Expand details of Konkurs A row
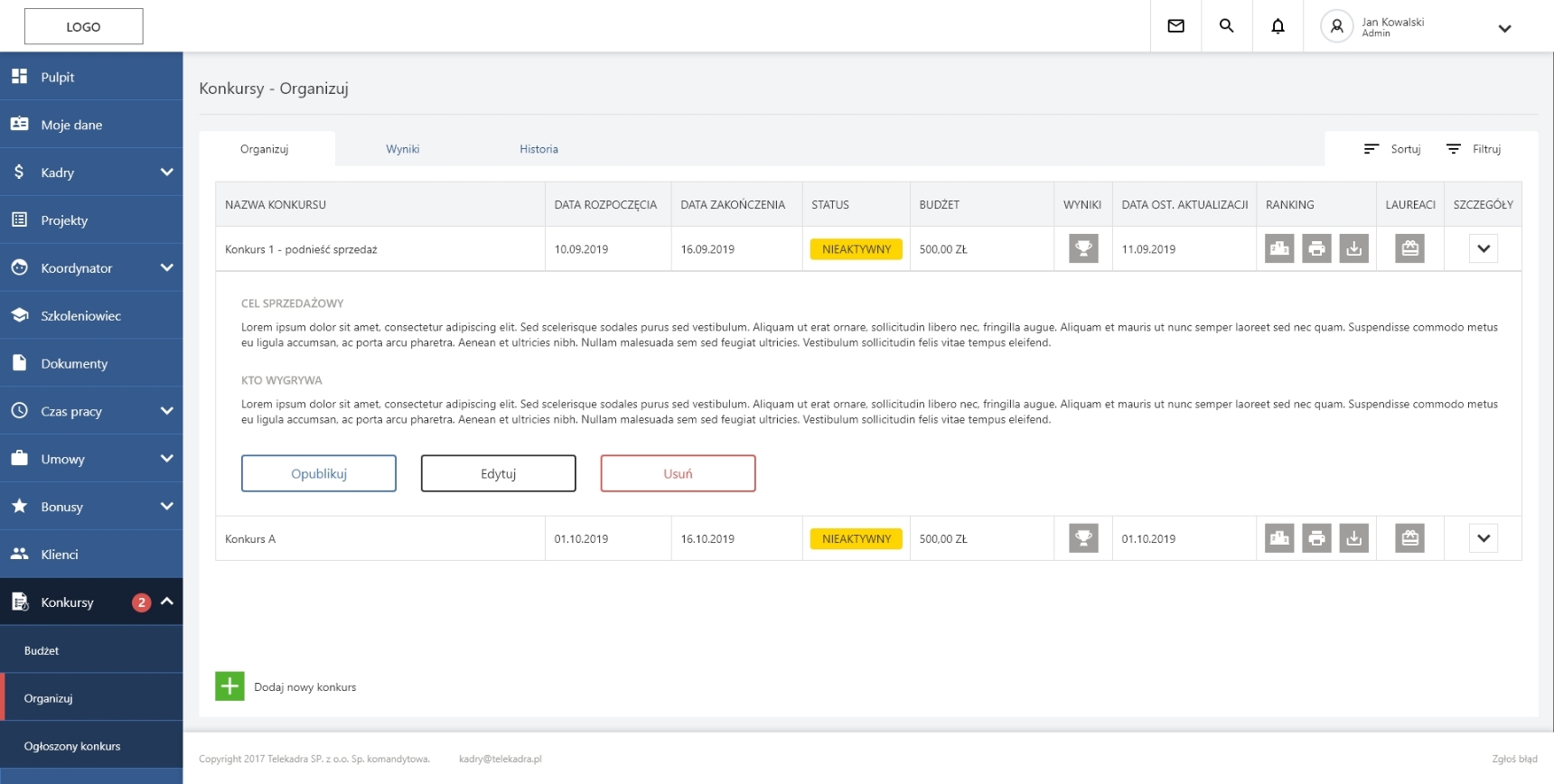 point(1483,538)
